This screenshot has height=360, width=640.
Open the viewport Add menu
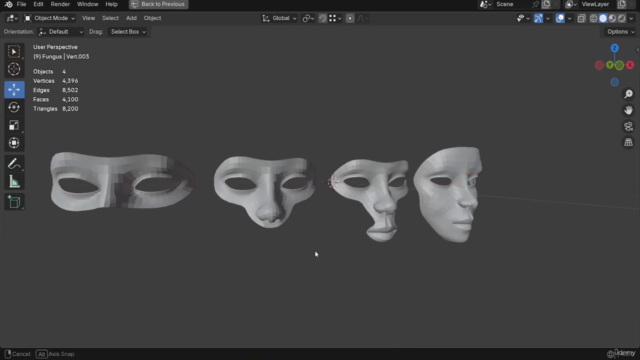click(131, 18)
